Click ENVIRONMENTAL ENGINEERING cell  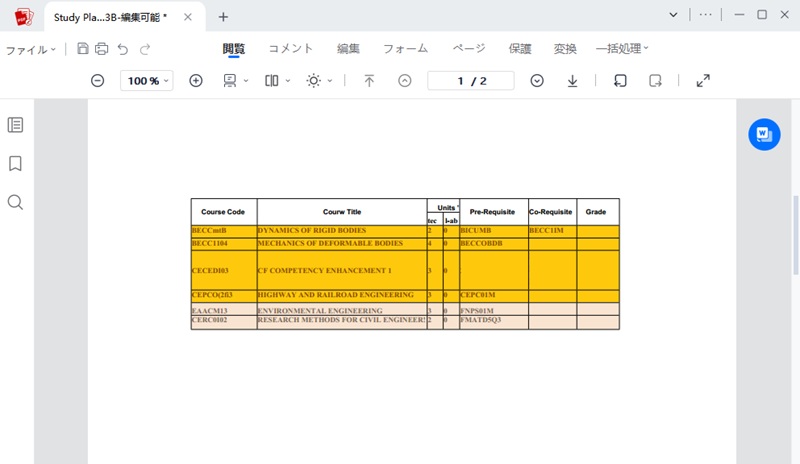tap(341, 310)
